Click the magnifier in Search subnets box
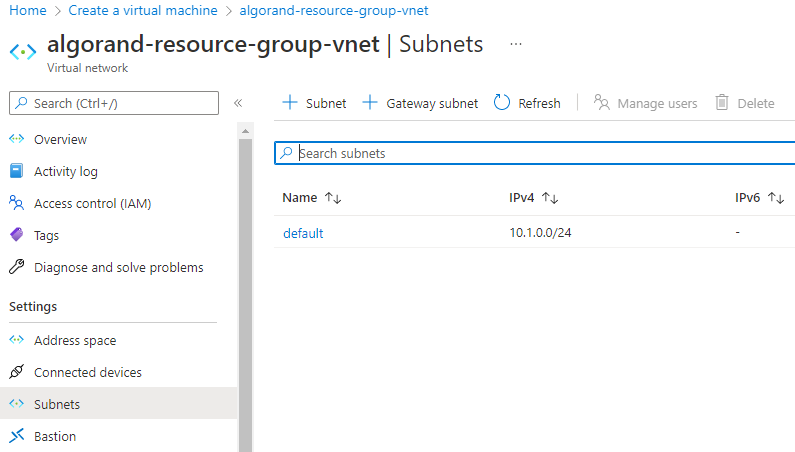The height and width of the screenshot is (452, 795). pyautogui.click(x=286, y=153)
